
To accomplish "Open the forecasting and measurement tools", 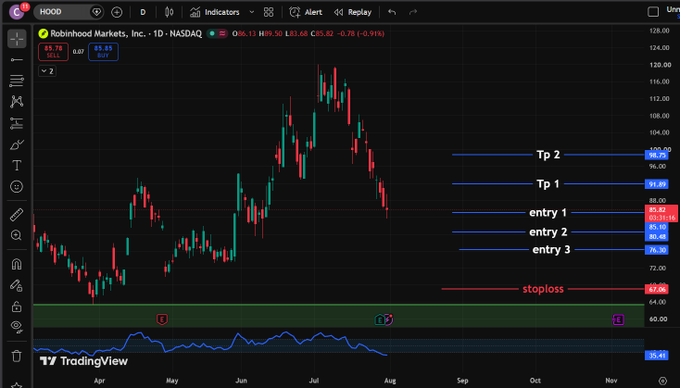I will point(16,123).
